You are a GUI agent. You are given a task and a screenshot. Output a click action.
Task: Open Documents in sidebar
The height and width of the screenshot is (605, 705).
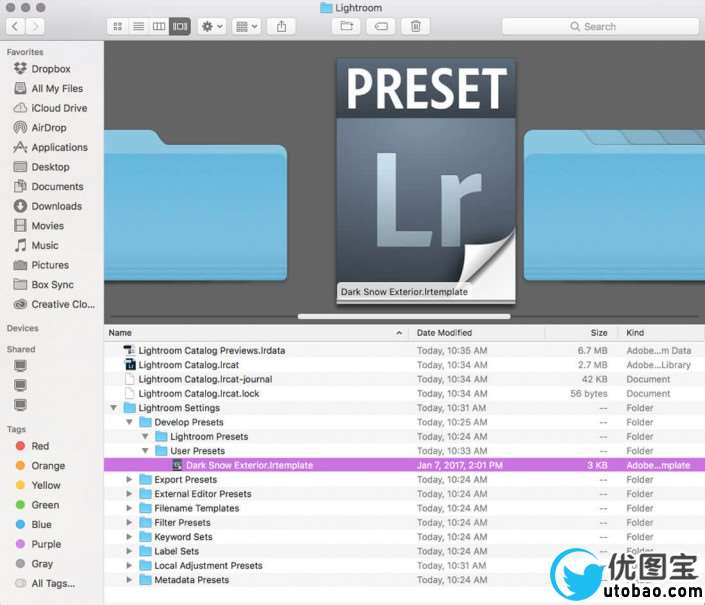57,187
